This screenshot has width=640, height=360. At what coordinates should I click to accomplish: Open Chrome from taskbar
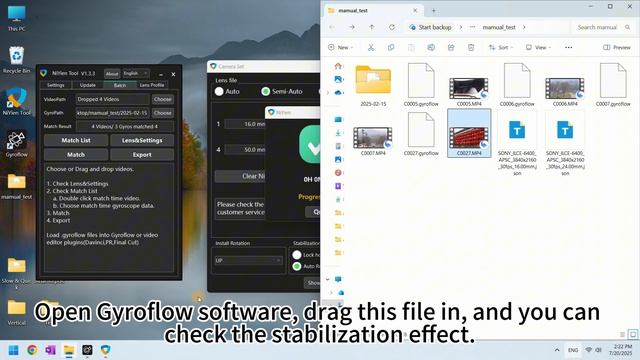[x=32, y=350]
